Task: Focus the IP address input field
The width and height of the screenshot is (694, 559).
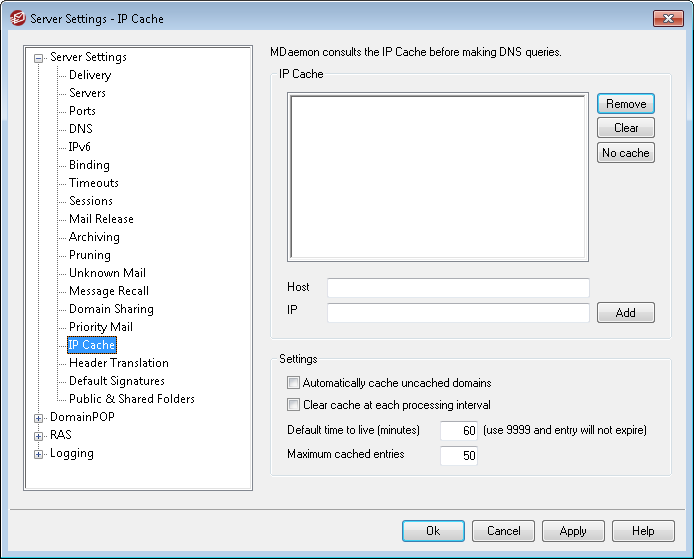Action: pyautogui.click(x=458, y=313)
